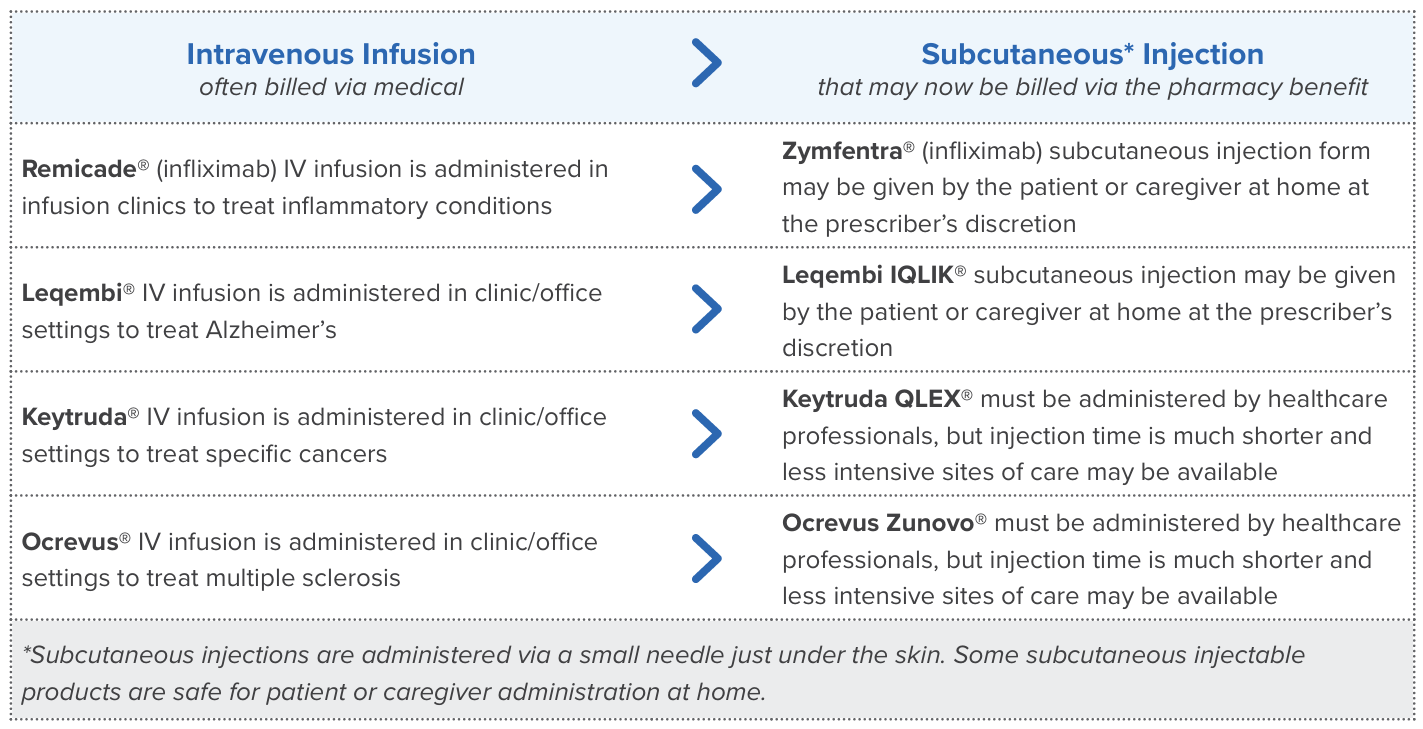
Task: Click the 'often billed via medical' subtitle
Action: [331, 87]
